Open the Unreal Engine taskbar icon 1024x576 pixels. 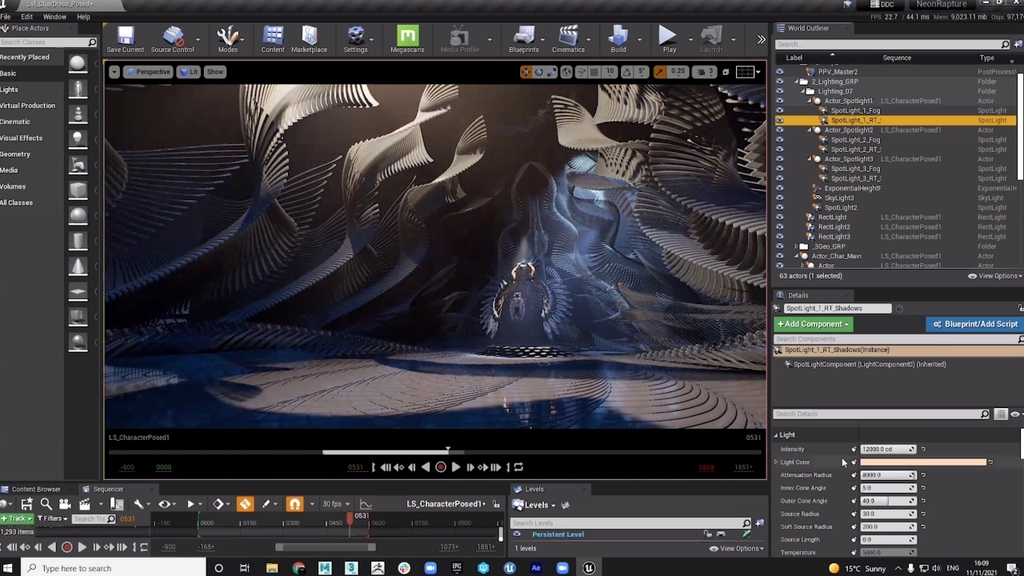[x=588, y=568]
